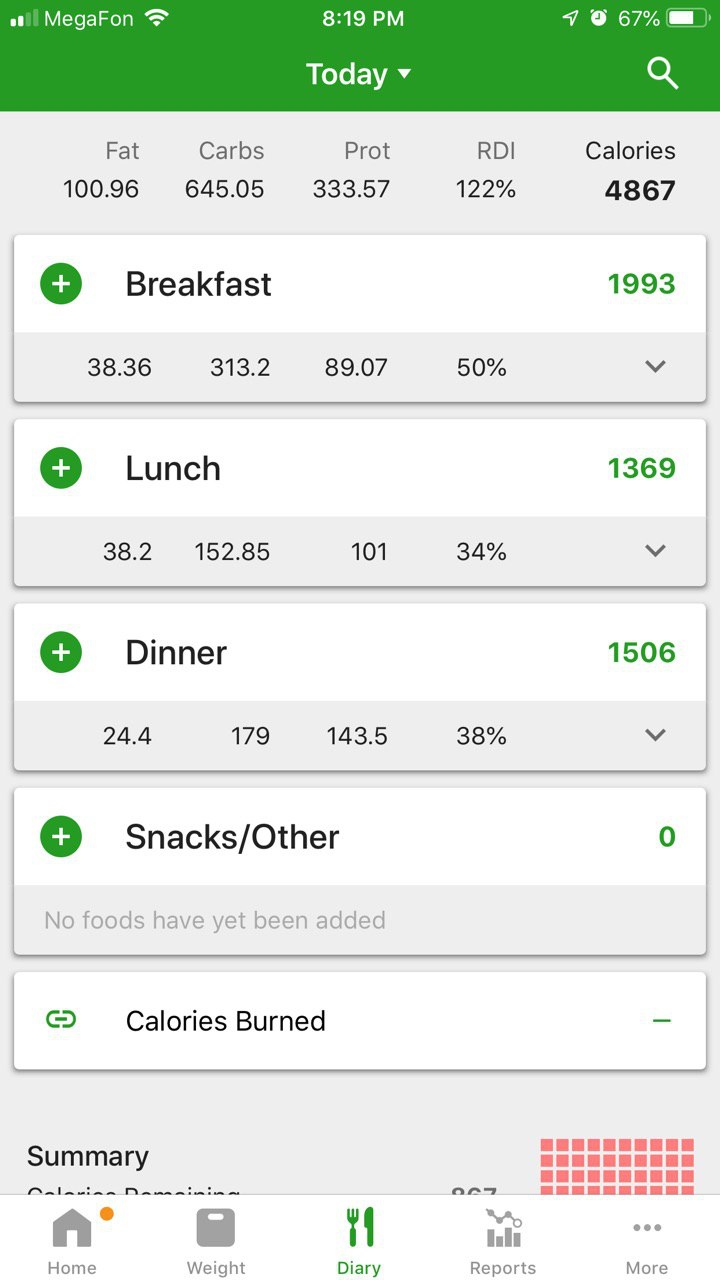The image size is (720, 1280).
Task: Tap the total Calories 4867 value
Action: pyautogui.click(x=640, y=190)
